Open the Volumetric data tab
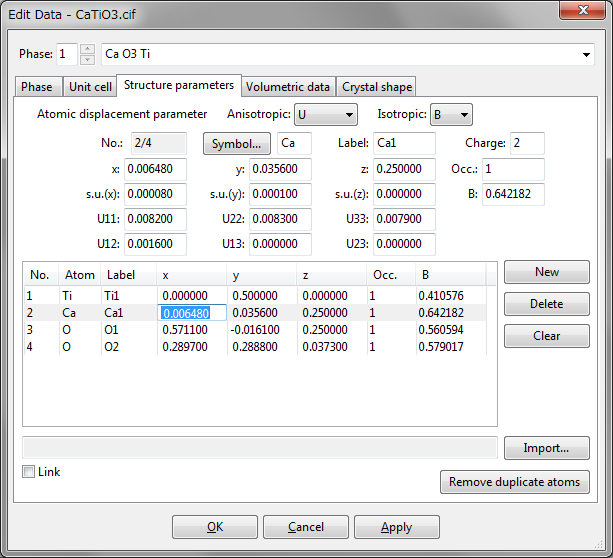 click(x=288, y=87)
